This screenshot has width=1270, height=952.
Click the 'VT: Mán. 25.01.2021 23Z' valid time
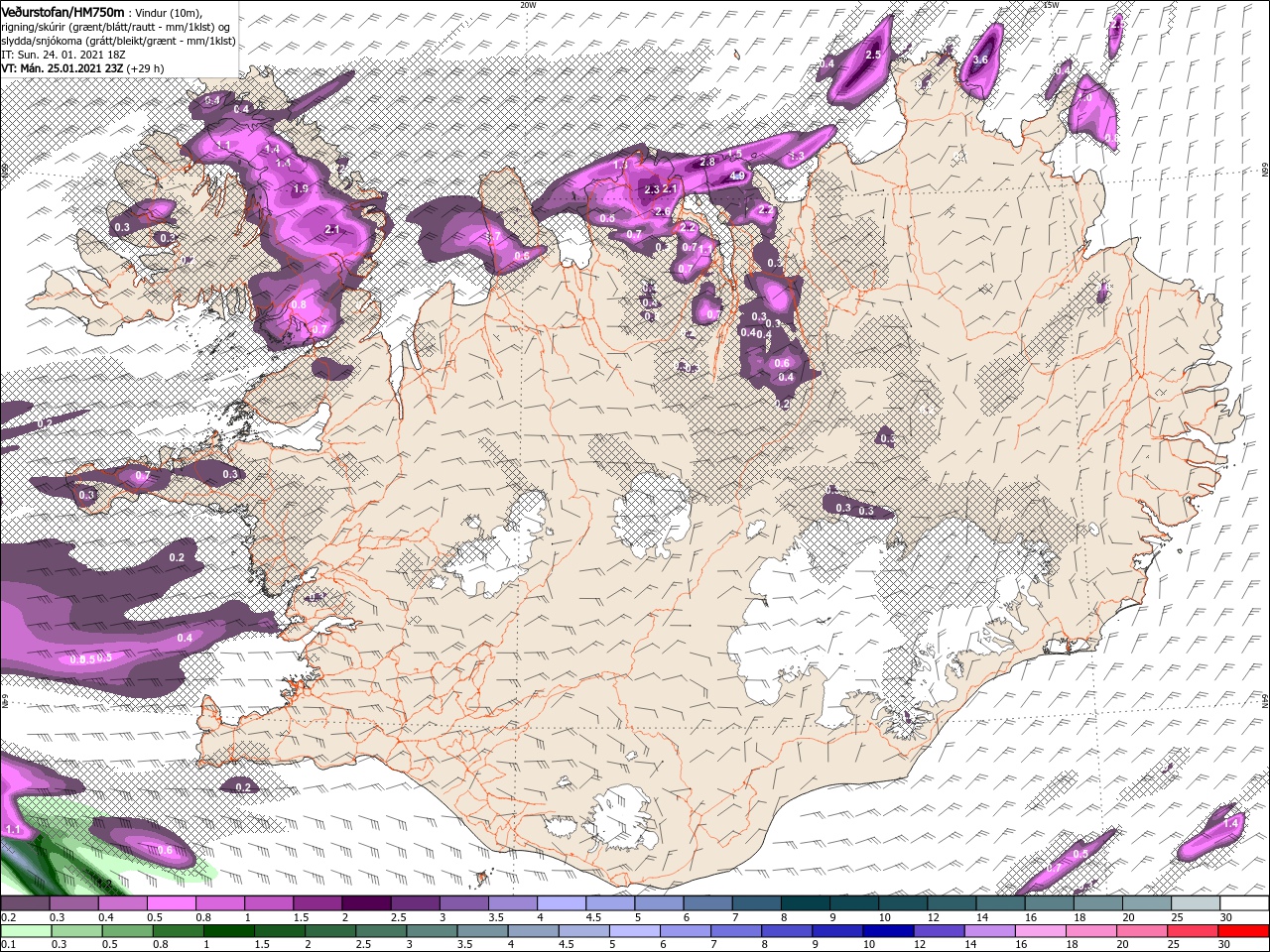63,68
